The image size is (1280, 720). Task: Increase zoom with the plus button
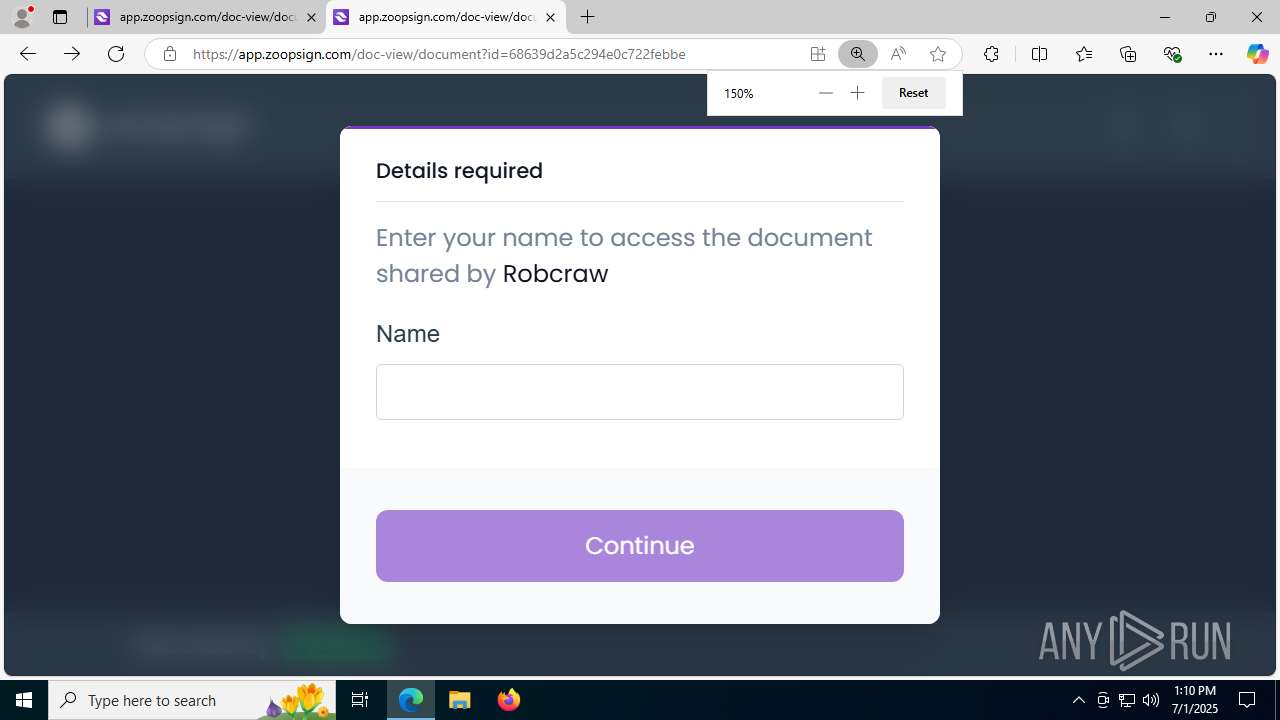pyautogui.click(x=857, y=93)
